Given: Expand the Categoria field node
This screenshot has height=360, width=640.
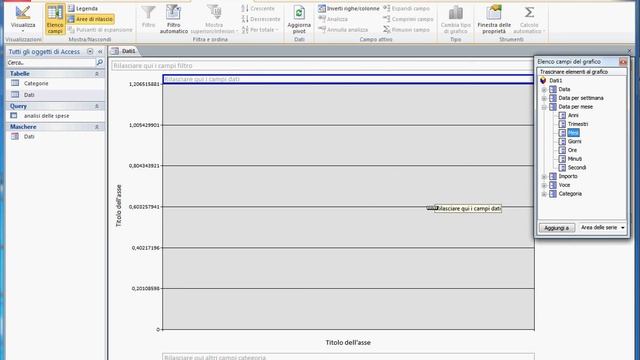Looking at the screenshot, I should click(x=544, y=194).
